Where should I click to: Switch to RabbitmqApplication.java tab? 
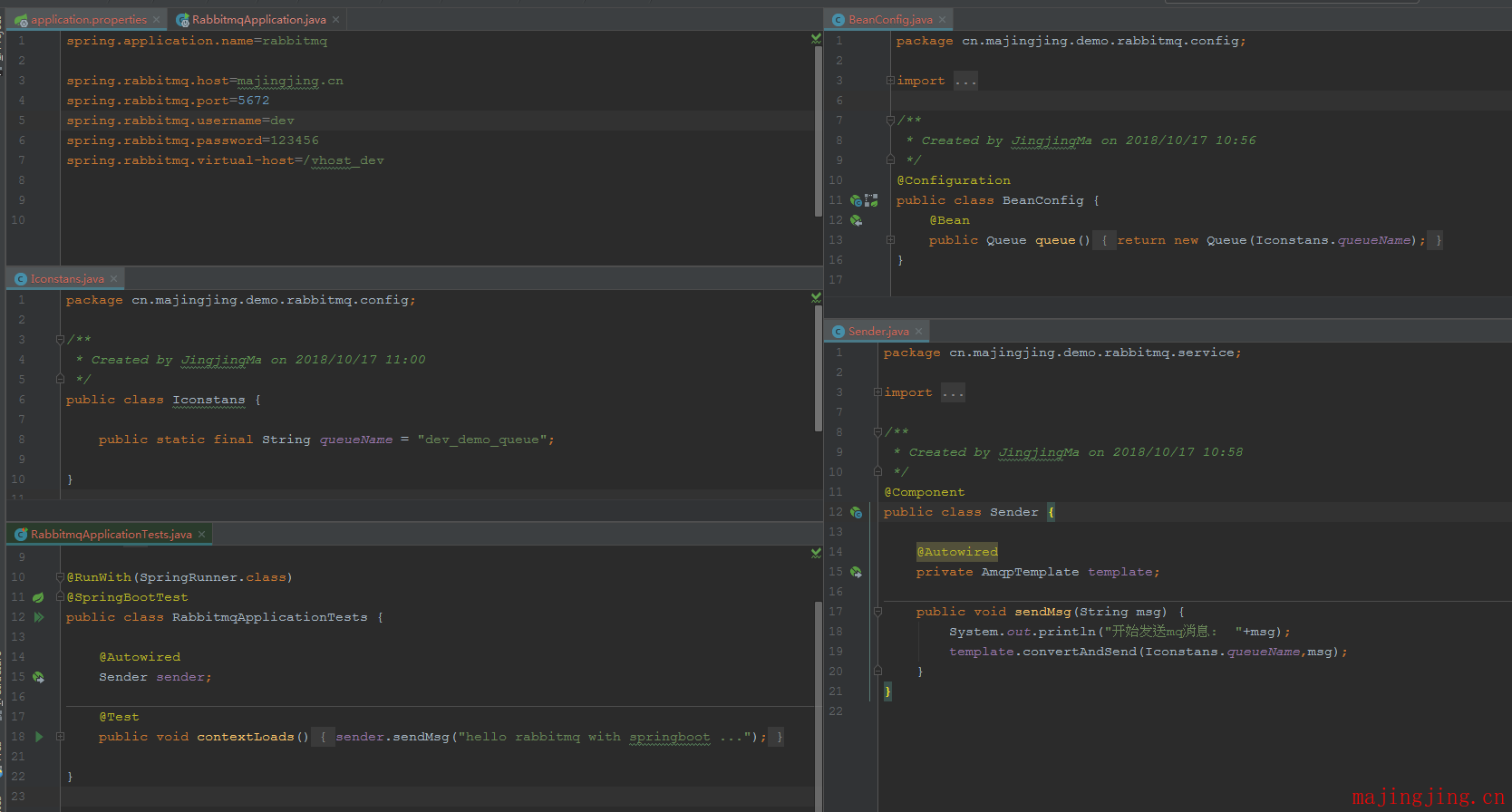258,19
